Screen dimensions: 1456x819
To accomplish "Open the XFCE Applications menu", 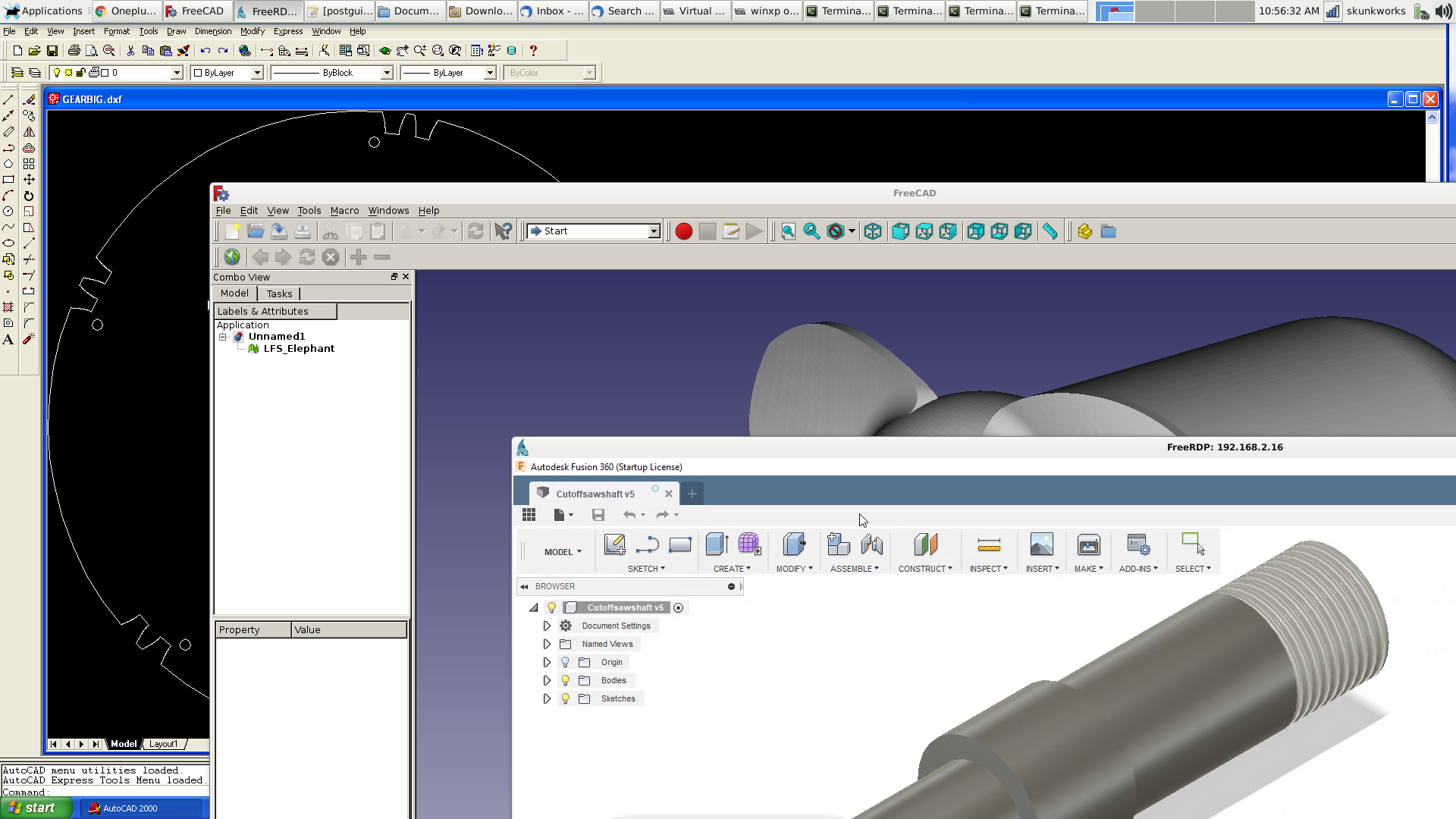I will click(x=44, y=11).
